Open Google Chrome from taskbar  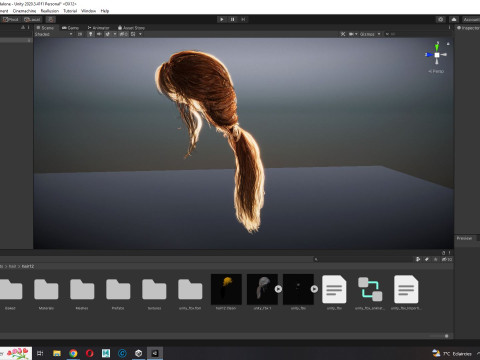pyautogui.click(x=73, y=353)
